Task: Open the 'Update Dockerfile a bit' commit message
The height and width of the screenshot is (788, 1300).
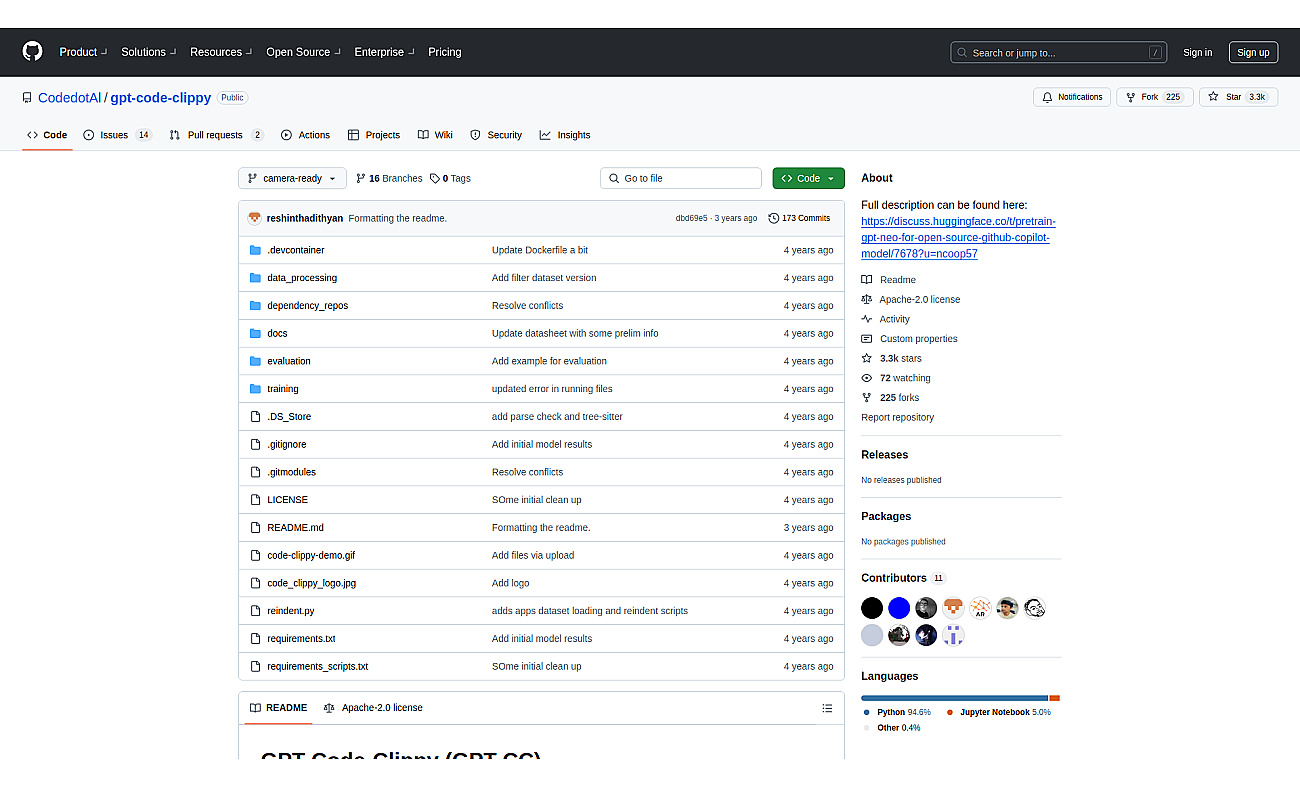Action: [540, 250]
